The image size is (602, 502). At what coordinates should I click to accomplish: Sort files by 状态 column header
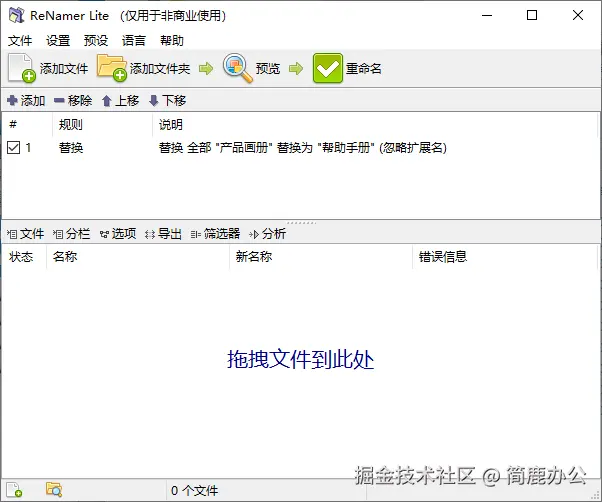24,256
